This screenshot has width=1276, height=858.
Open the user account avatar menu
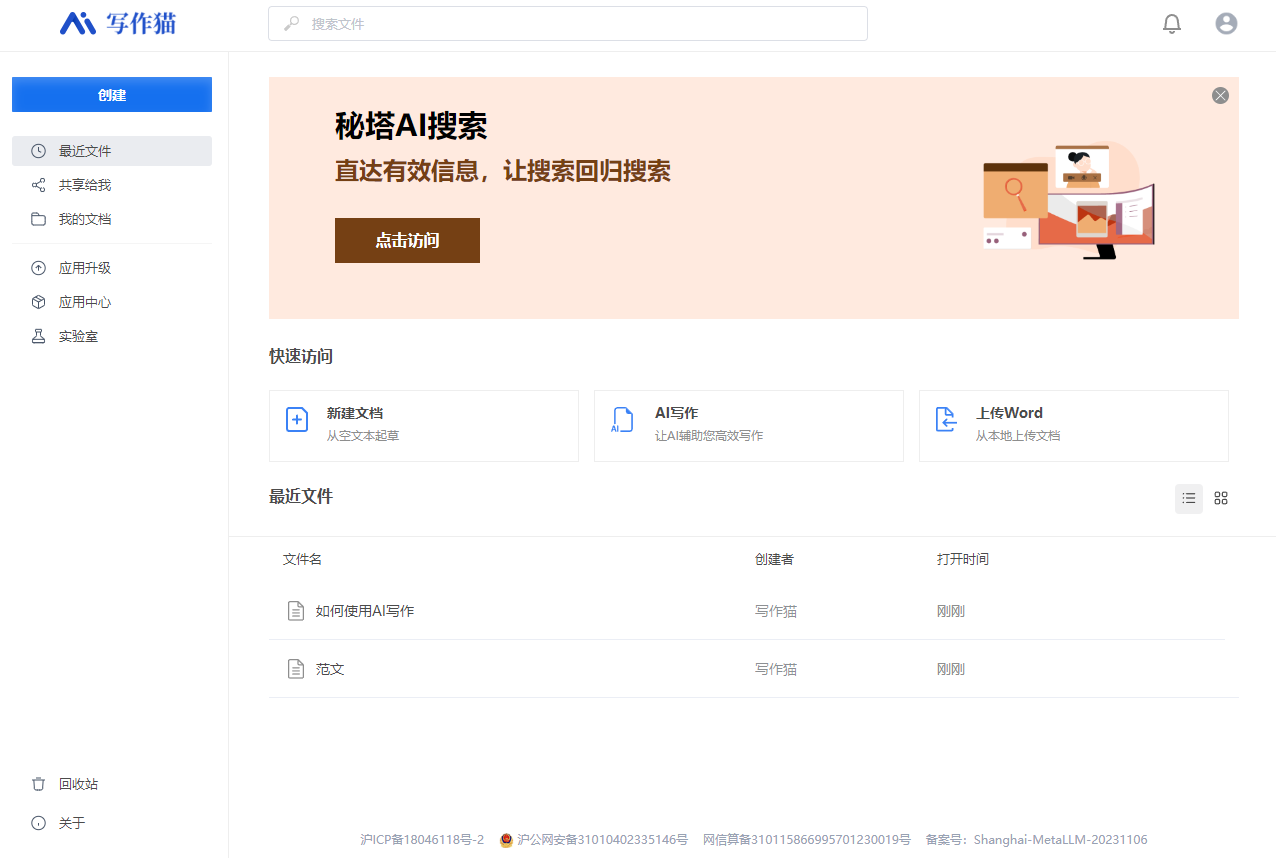(1226, 23)
